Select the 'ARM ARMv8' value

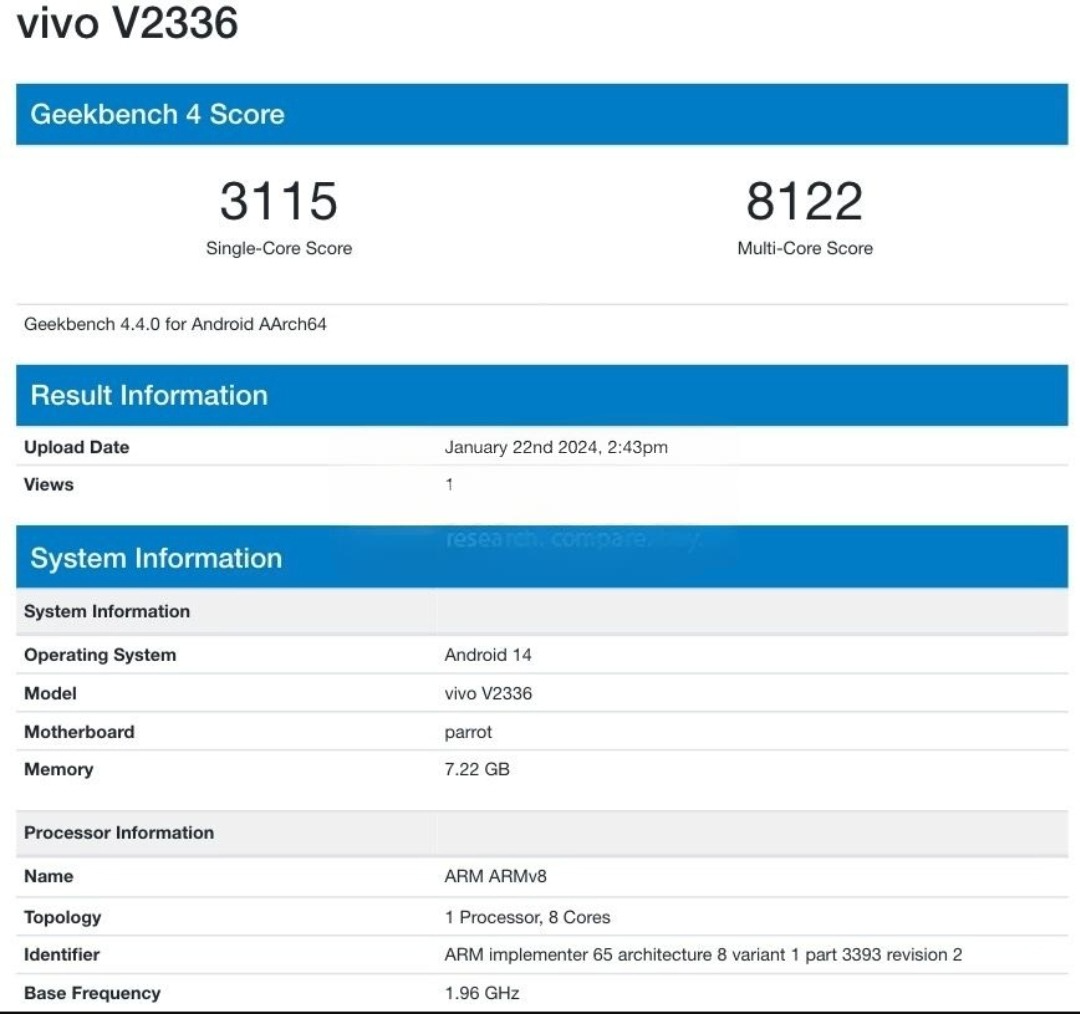click(495, 876)
